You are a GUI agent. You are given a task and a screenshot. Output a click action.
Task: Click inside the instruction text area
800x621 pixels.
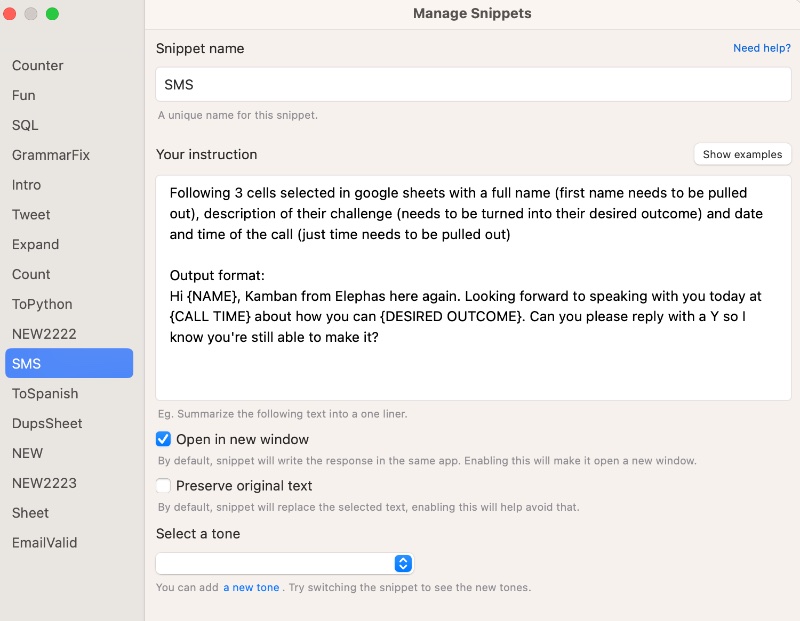(473, 300)
